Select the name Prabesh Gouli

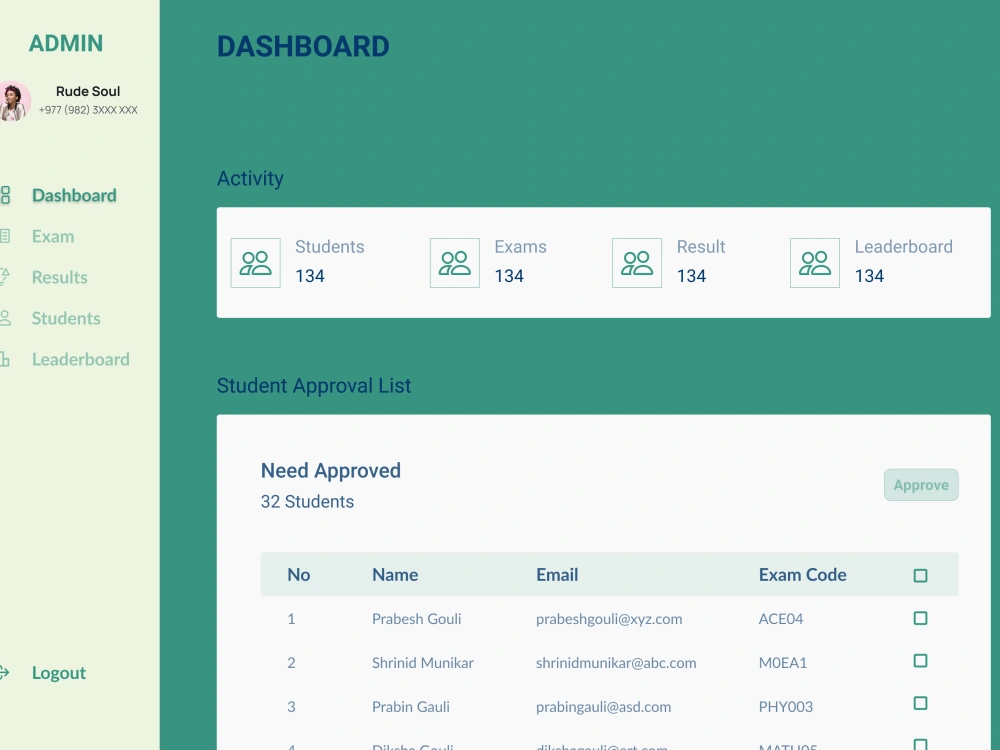tap(416, 619)
